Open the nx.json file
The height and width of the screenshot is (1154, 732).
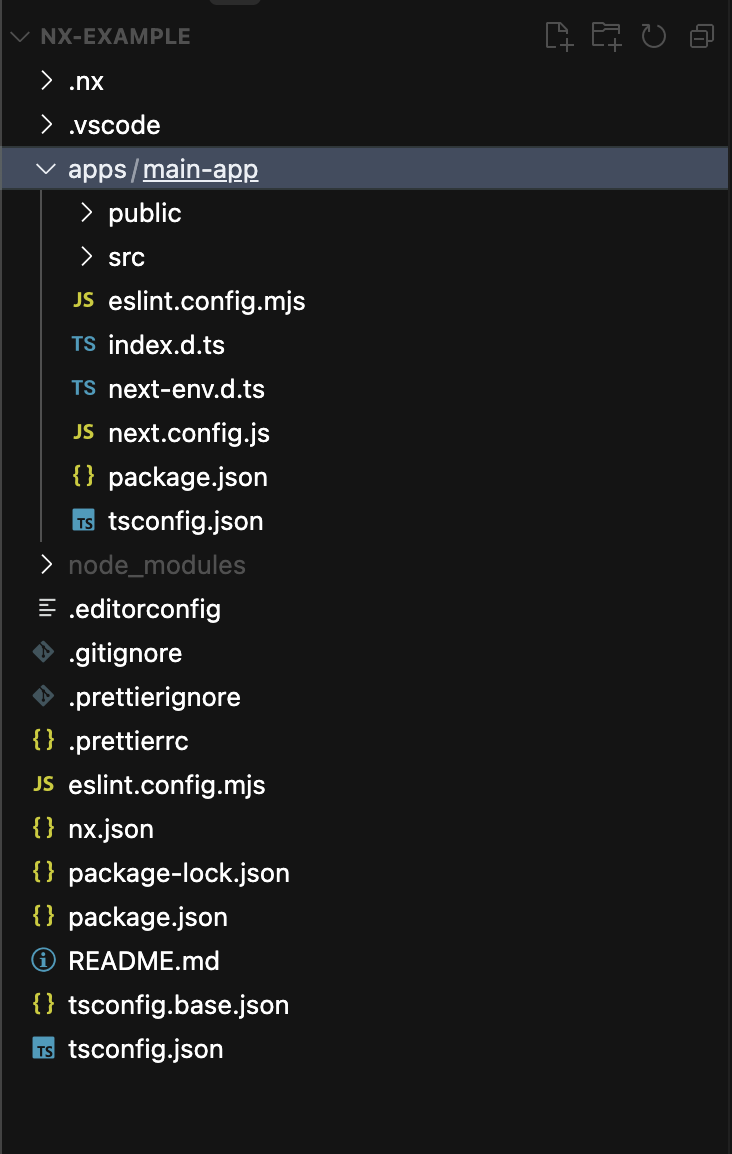point(111,829)
